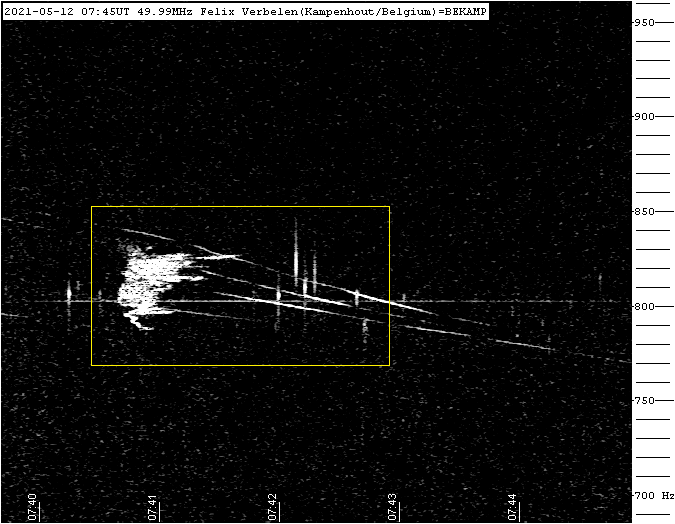
Task: Select the 07:40 time axis marker
Action: click(33, 507)
